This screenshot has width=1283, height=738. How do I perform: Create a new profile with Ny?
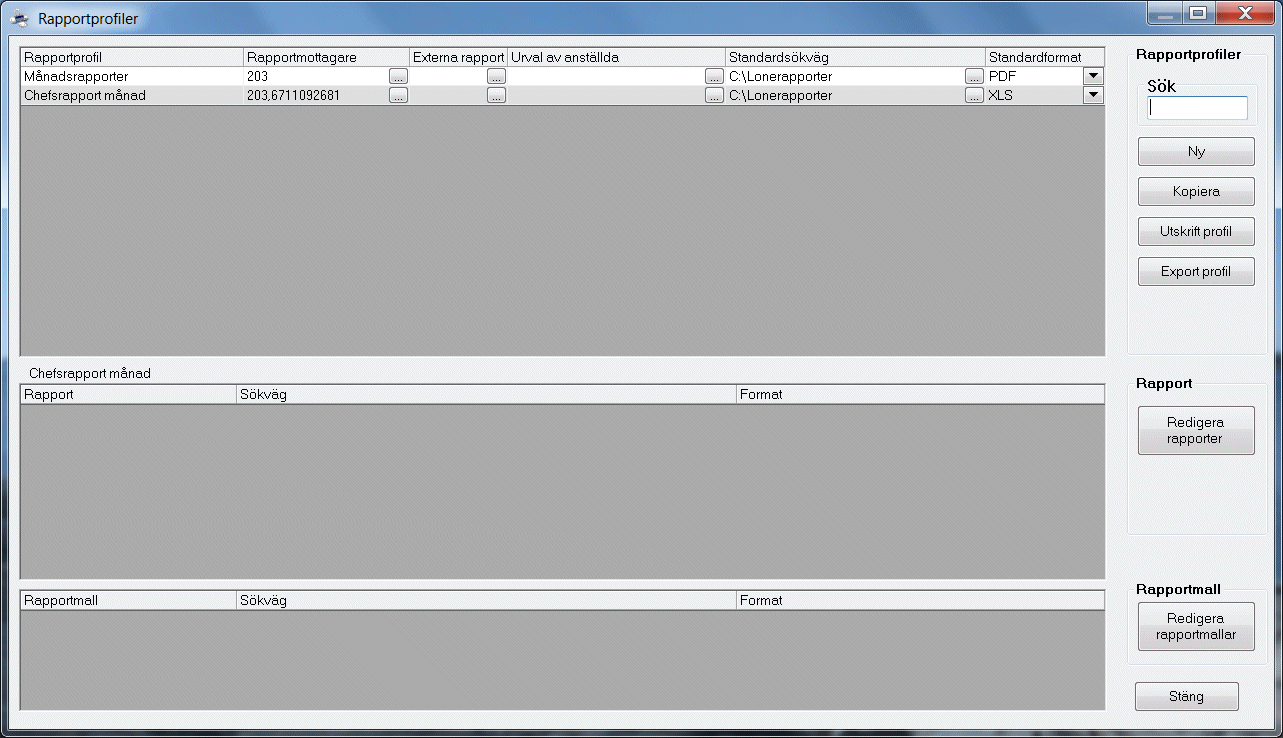pos(1196,152)
